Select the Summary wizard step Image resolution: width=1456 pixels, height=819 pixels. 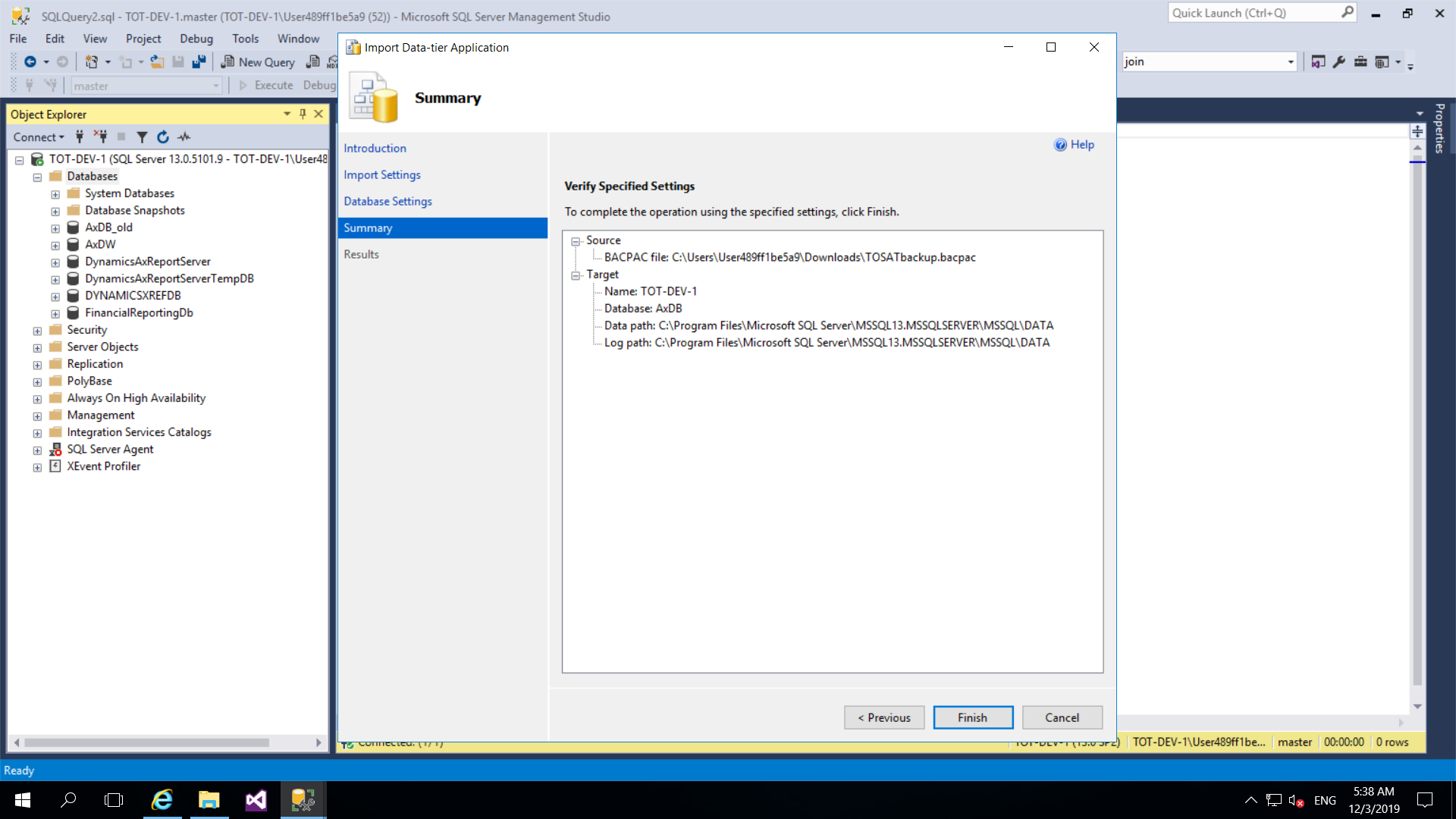(x=443, y=228)
